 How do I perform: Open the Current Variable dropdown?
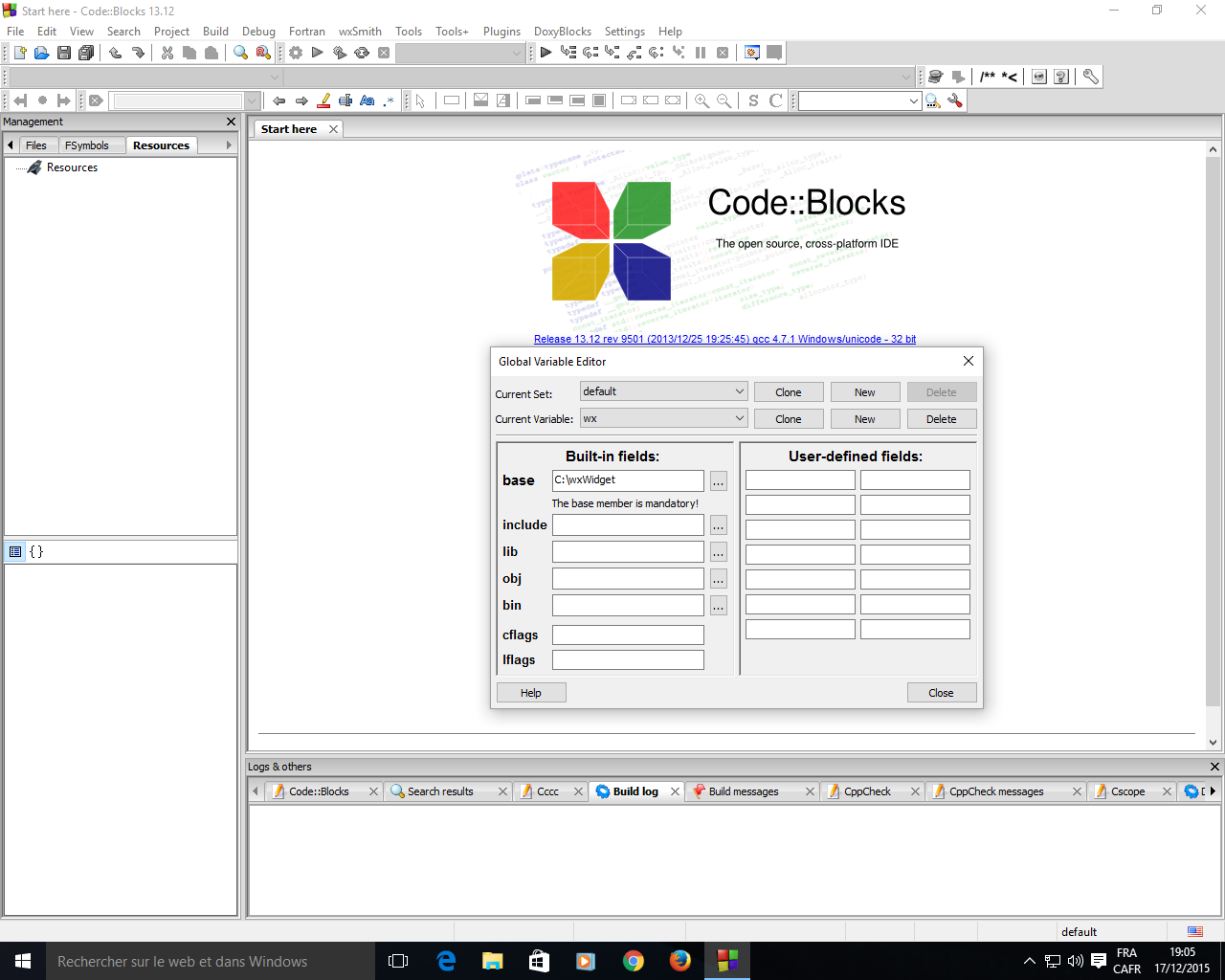664,418
